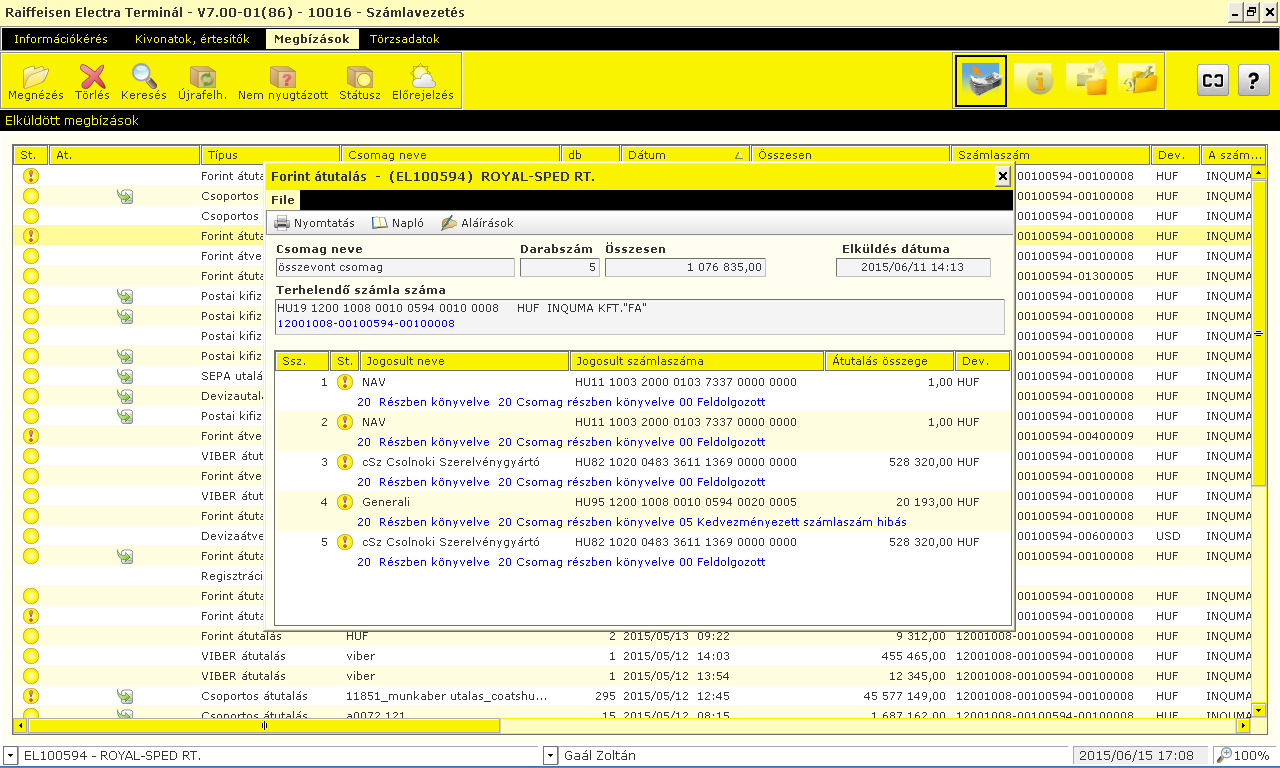Click status icon of the 11851_munkaber row
Viewport: 1280px width, 768px height.
coord(31,696)
